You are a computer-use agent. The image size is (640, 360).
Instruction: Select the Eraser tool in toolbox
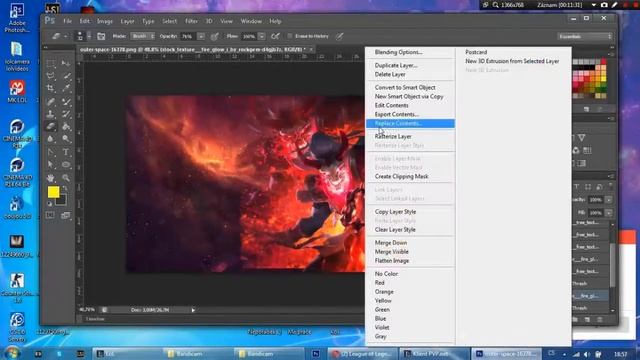[50, 127]
